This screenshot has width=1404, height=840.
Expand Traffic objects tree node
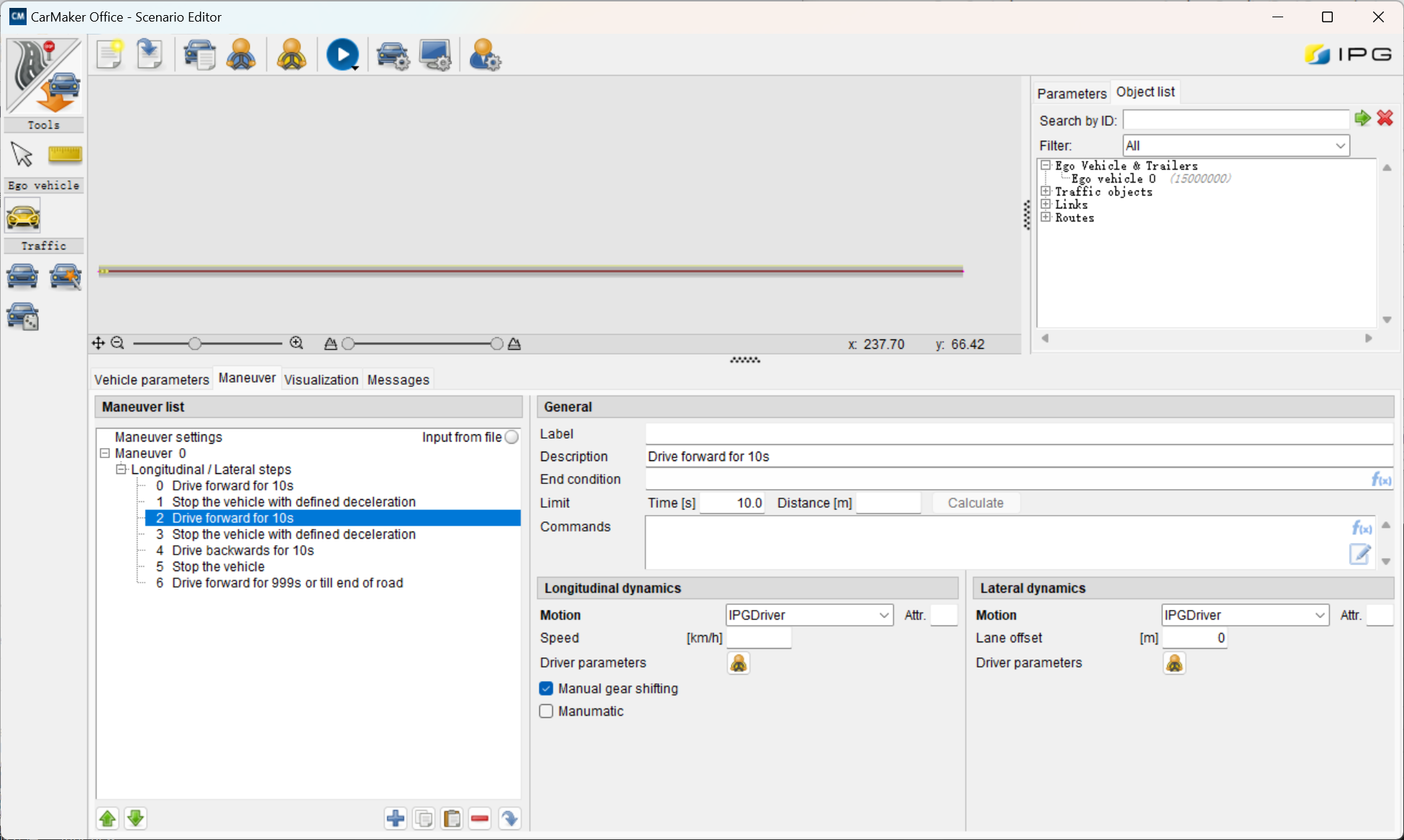[1046, 191]
